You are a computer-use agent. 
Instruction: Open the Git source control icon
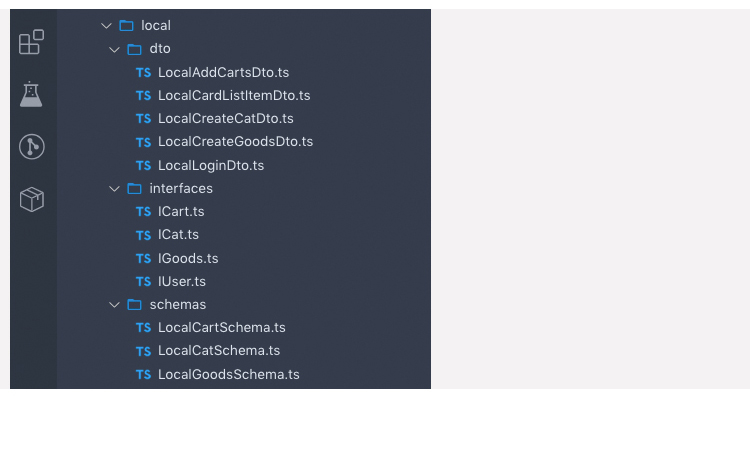tap(32, 147)
